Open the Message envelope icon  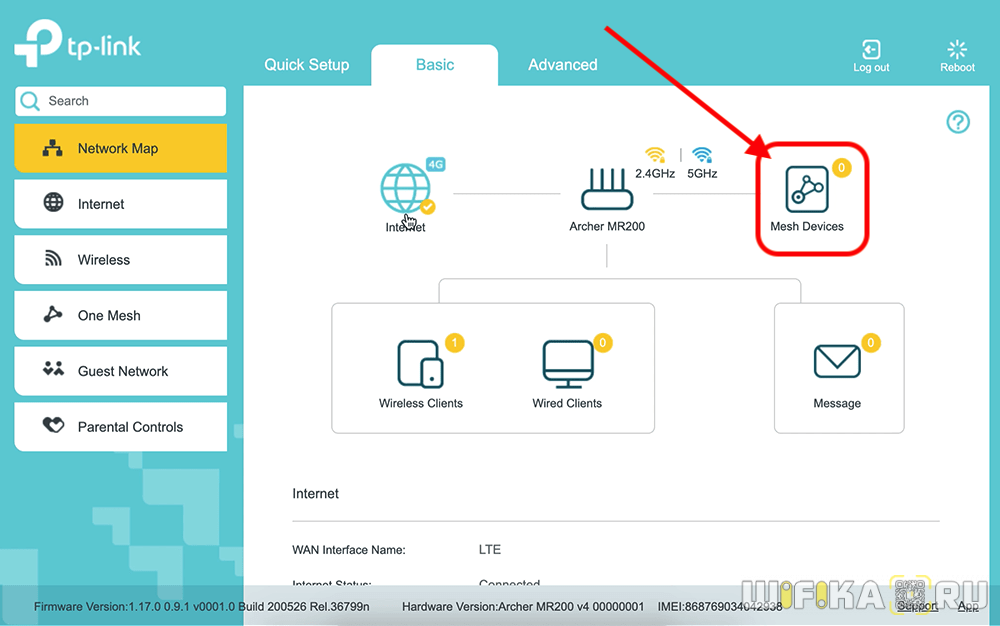click(837, 361)
